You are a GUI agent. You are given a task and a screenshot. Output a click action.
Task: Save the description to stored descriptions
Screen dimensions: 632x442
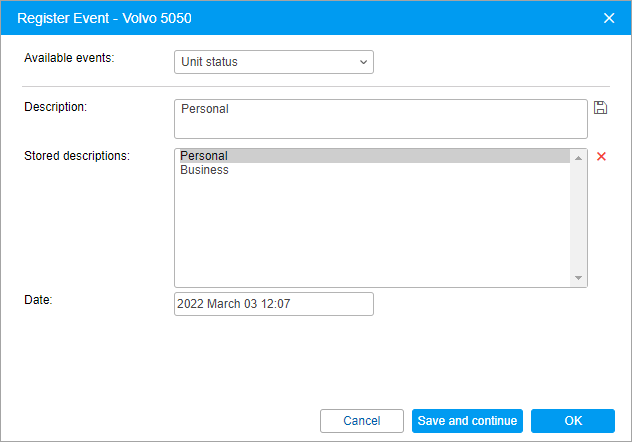click(x=601, y=108)
